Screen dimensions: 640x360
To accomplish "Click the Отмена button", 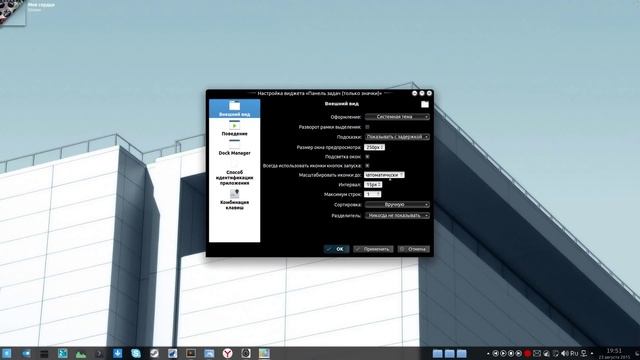I will point(413,249).
